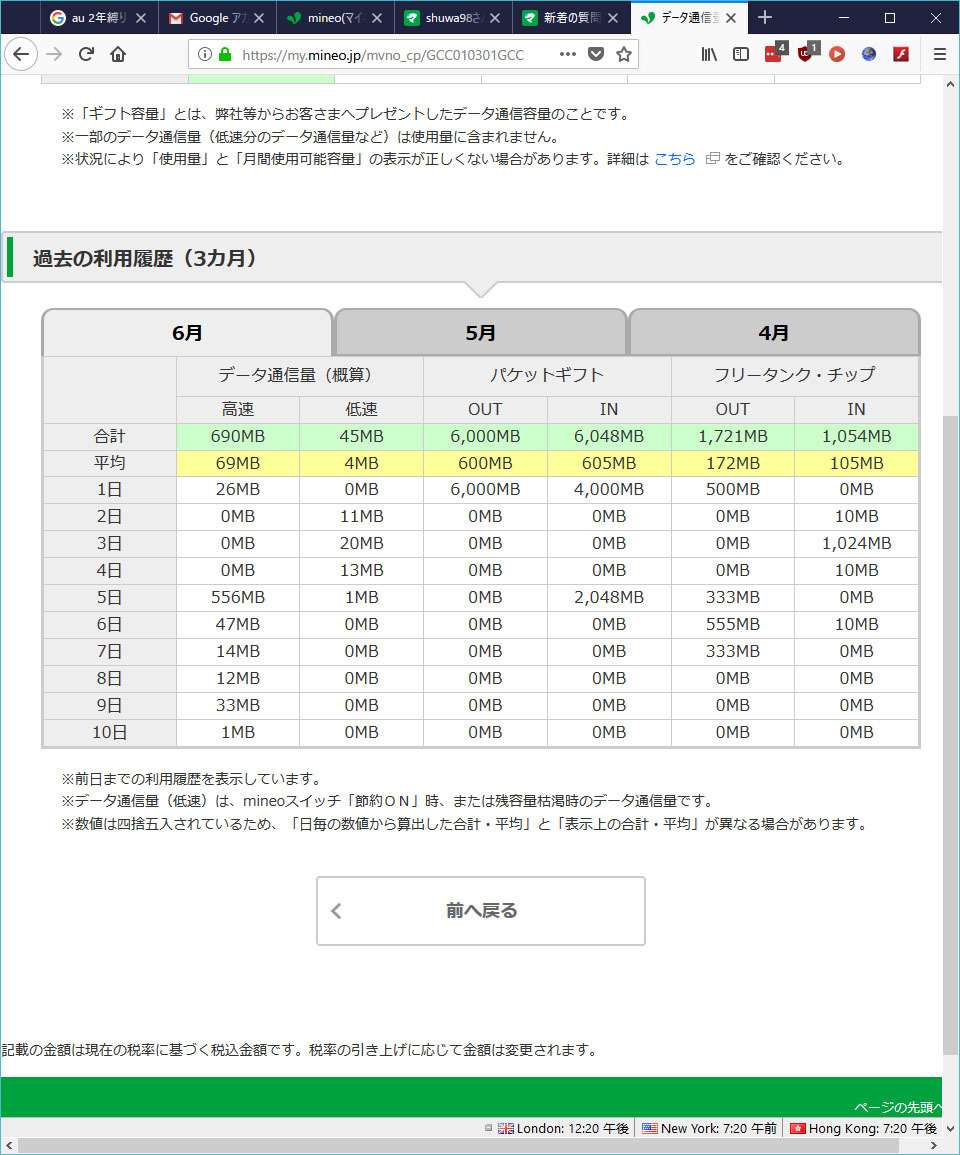The height and width of the screenshot is (1155, 960).
Task: Click the New York clock in status bar
Action: tap(710, 1128)
